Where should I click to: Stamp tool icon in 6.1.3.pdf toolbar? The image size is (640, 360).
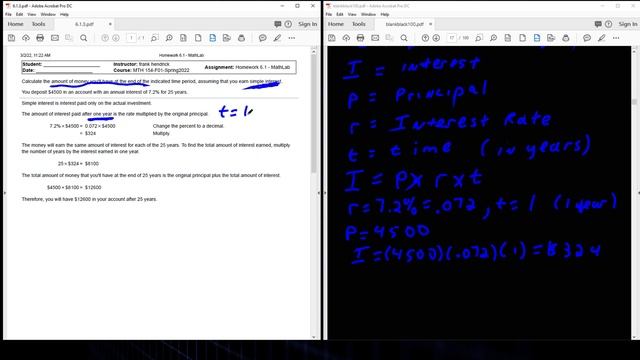pos(242,38)
